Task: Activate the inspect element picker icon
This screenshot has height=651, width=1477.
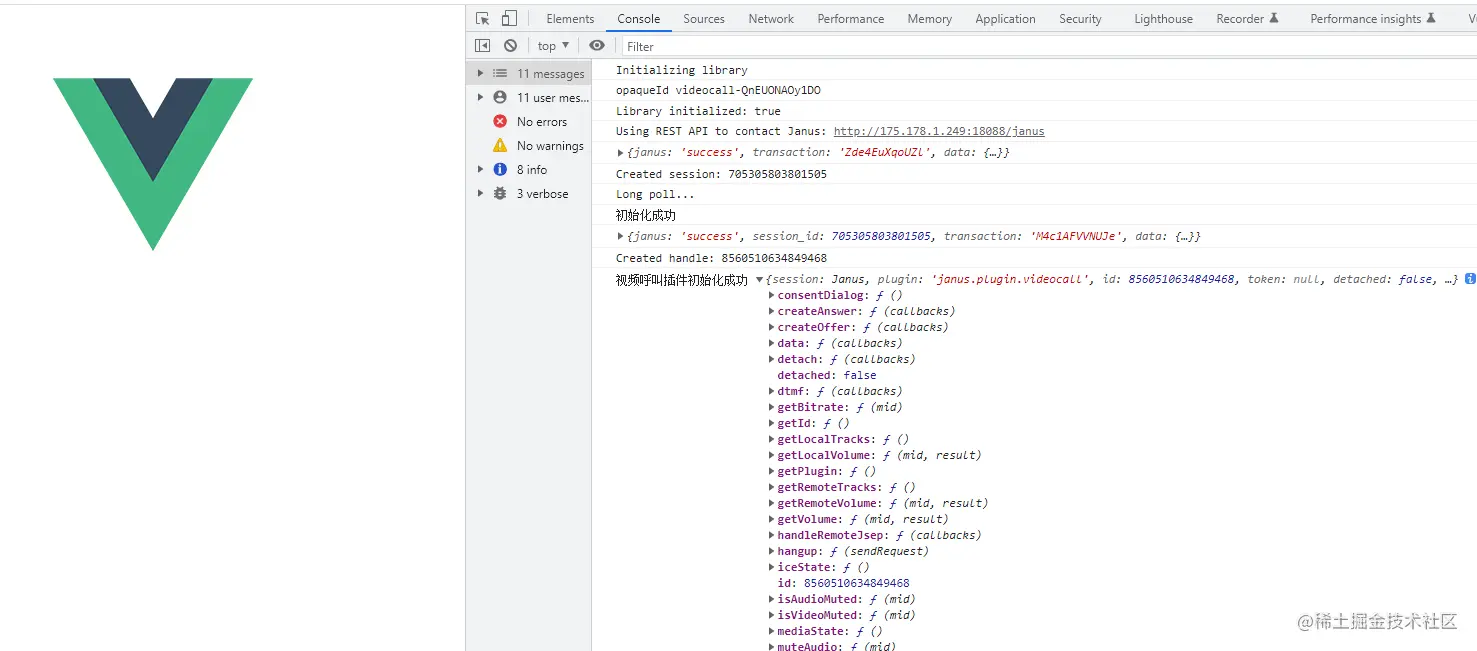Action: [483, 19]
